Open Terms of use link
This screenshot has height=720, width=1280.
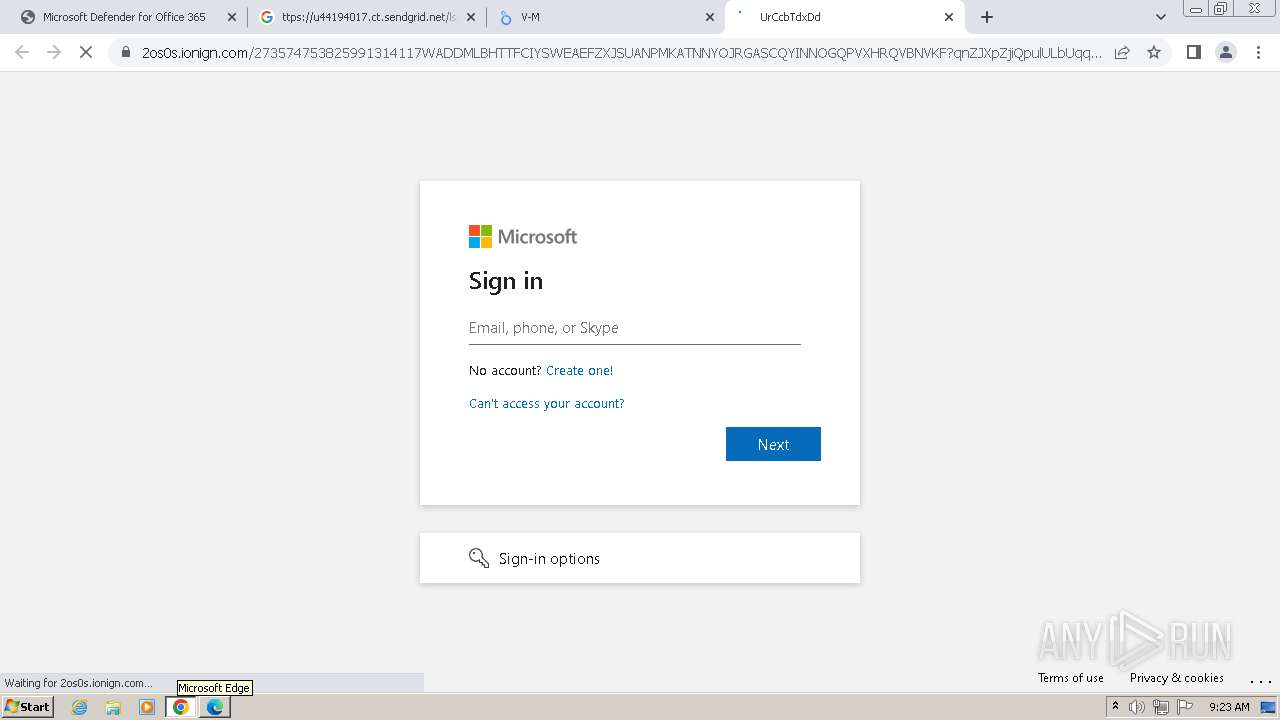pos(1071,678)
